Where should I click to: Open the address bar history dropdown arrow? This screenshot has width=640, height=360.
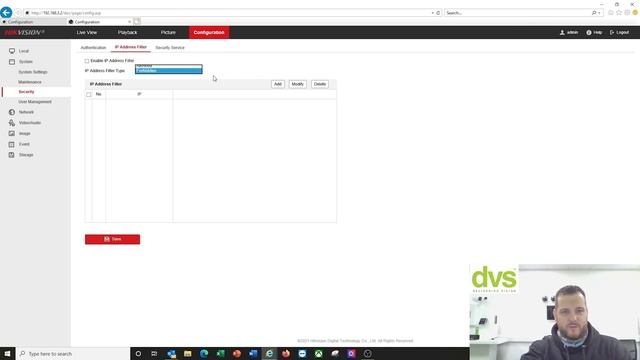coord(433,13)
